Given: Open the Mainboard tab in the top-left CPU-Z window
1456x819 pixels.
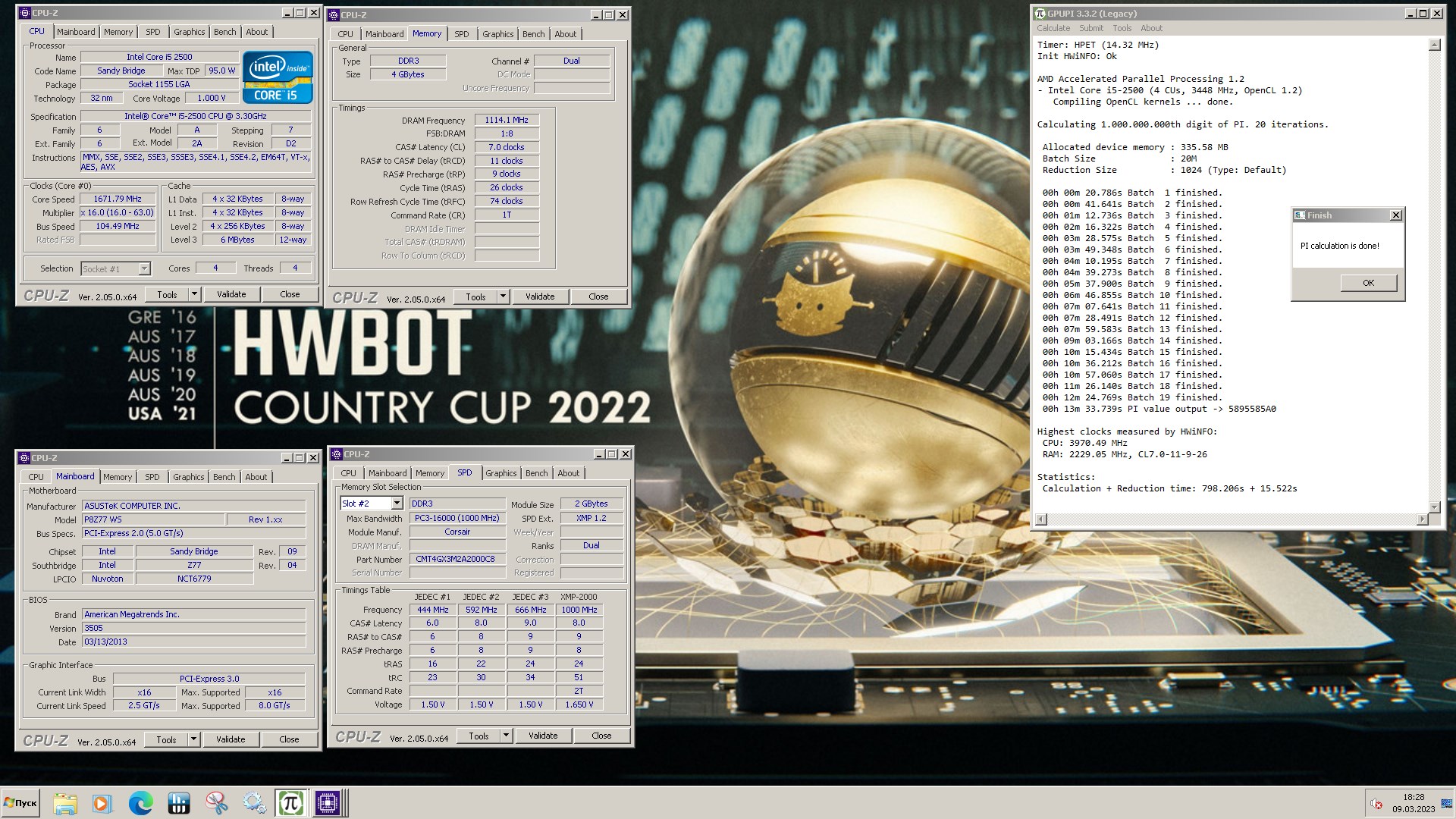Looking at the screenshot, I should point(76,32).
